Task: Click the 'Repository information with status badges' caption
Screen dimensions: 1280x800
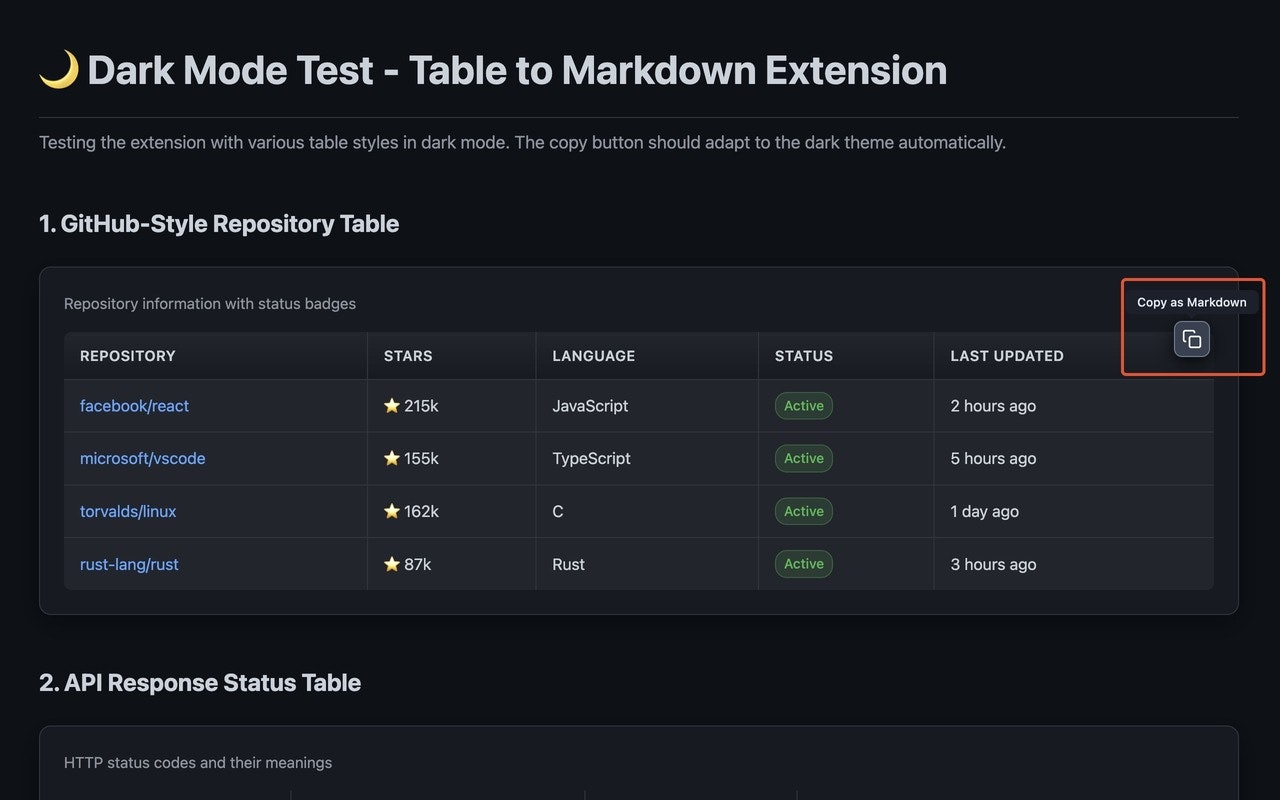Action: 210,303
